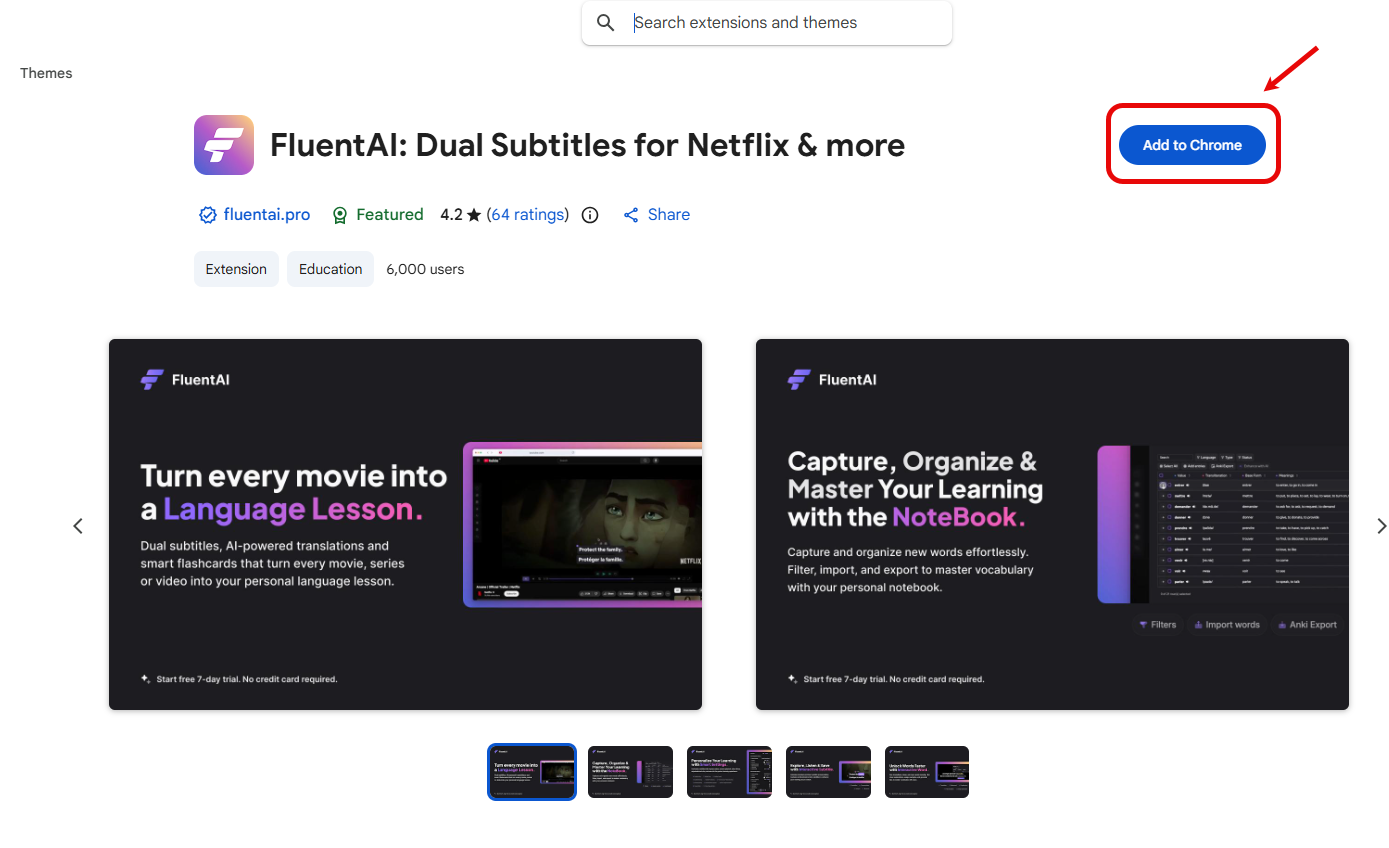Open the Language Lesson slide image
Image resolution: width=1389 pixels, height=848 pixels.
[405, 525]
